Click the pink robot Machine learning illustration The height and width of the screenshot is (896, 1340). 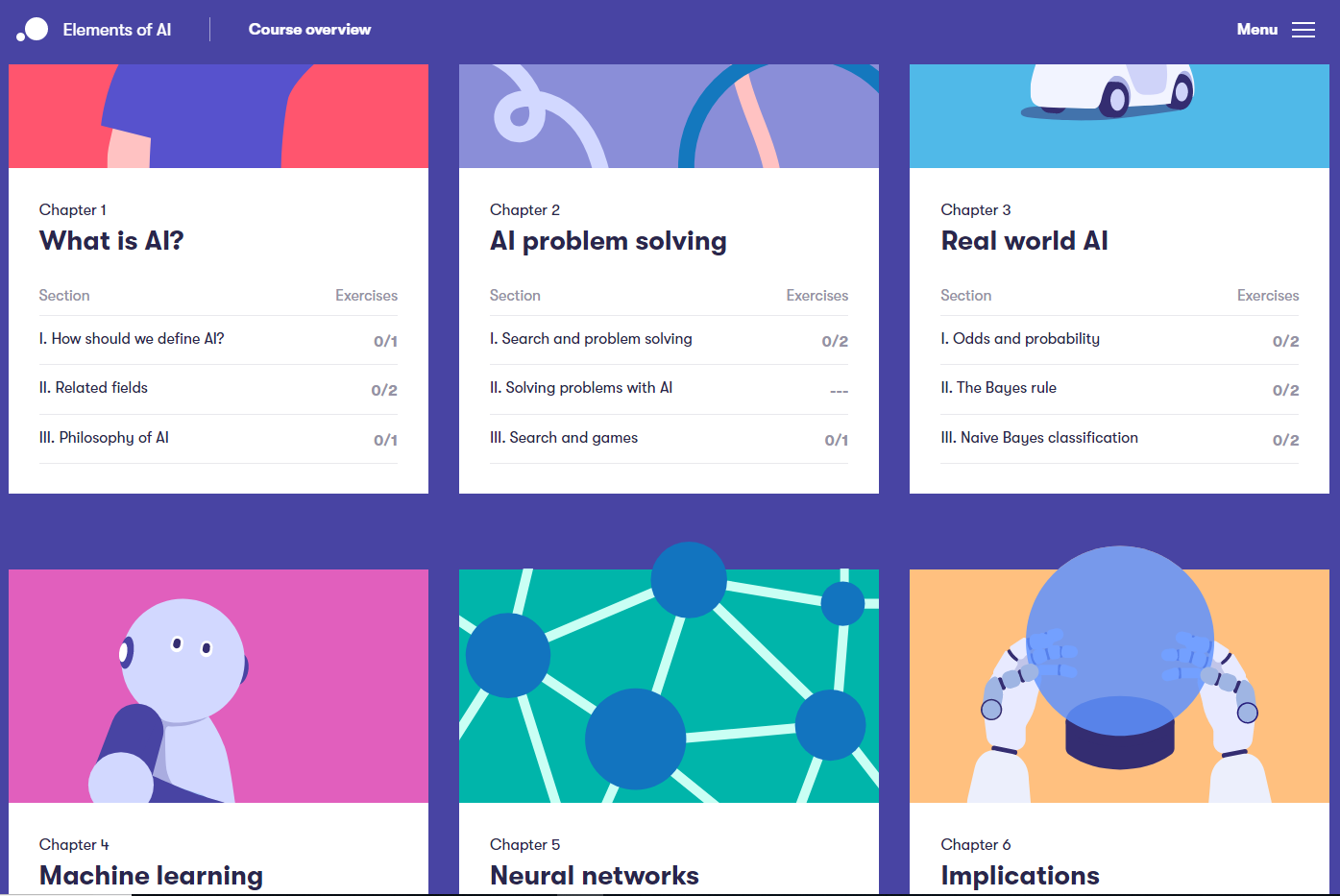pyautogui.click(x=218, y=686)
